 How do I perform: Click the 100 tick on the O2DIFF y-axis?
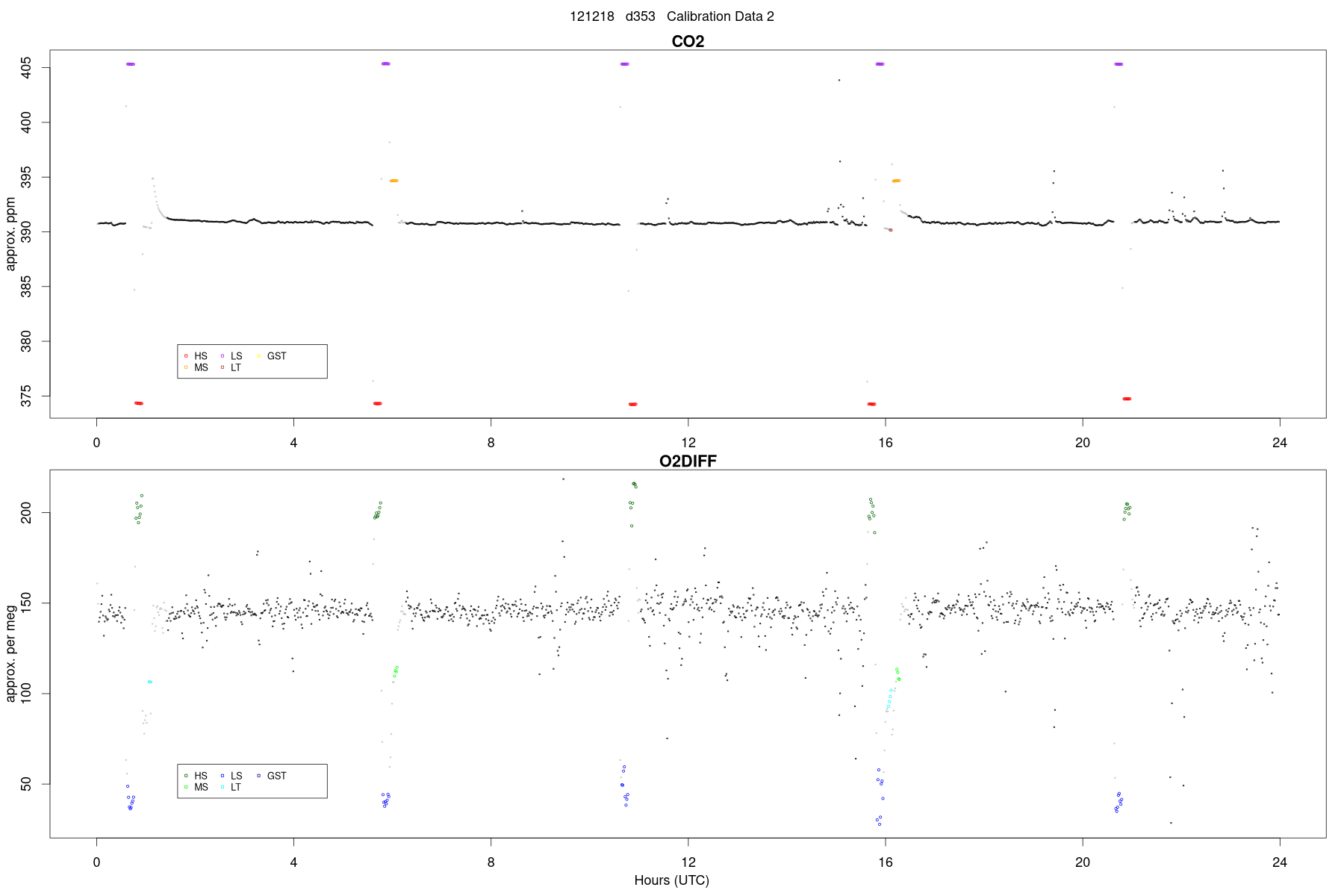(x=26, y=694)
